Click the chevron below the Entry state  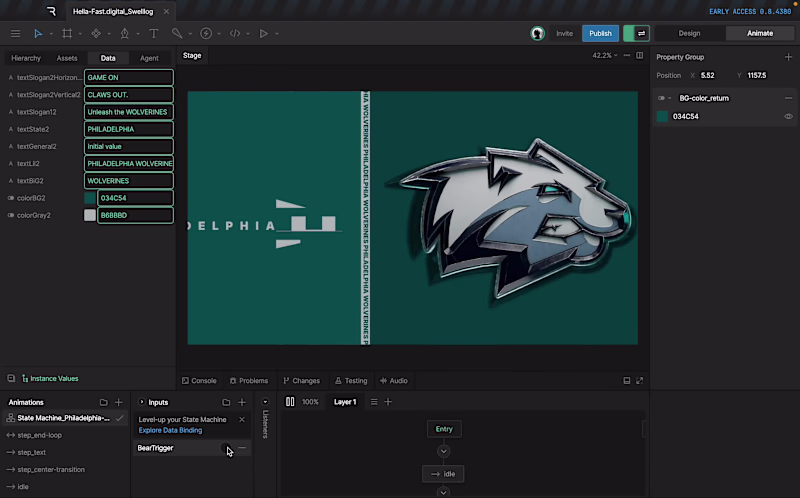coord(443,452)
